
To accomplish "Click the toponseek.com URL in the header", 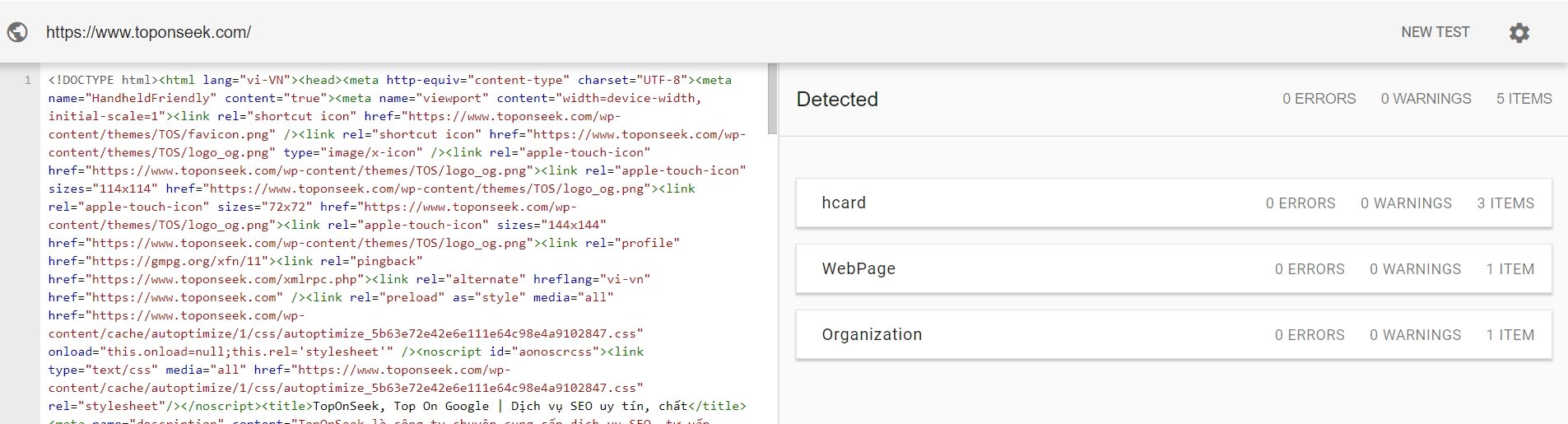I will [148, 32].
